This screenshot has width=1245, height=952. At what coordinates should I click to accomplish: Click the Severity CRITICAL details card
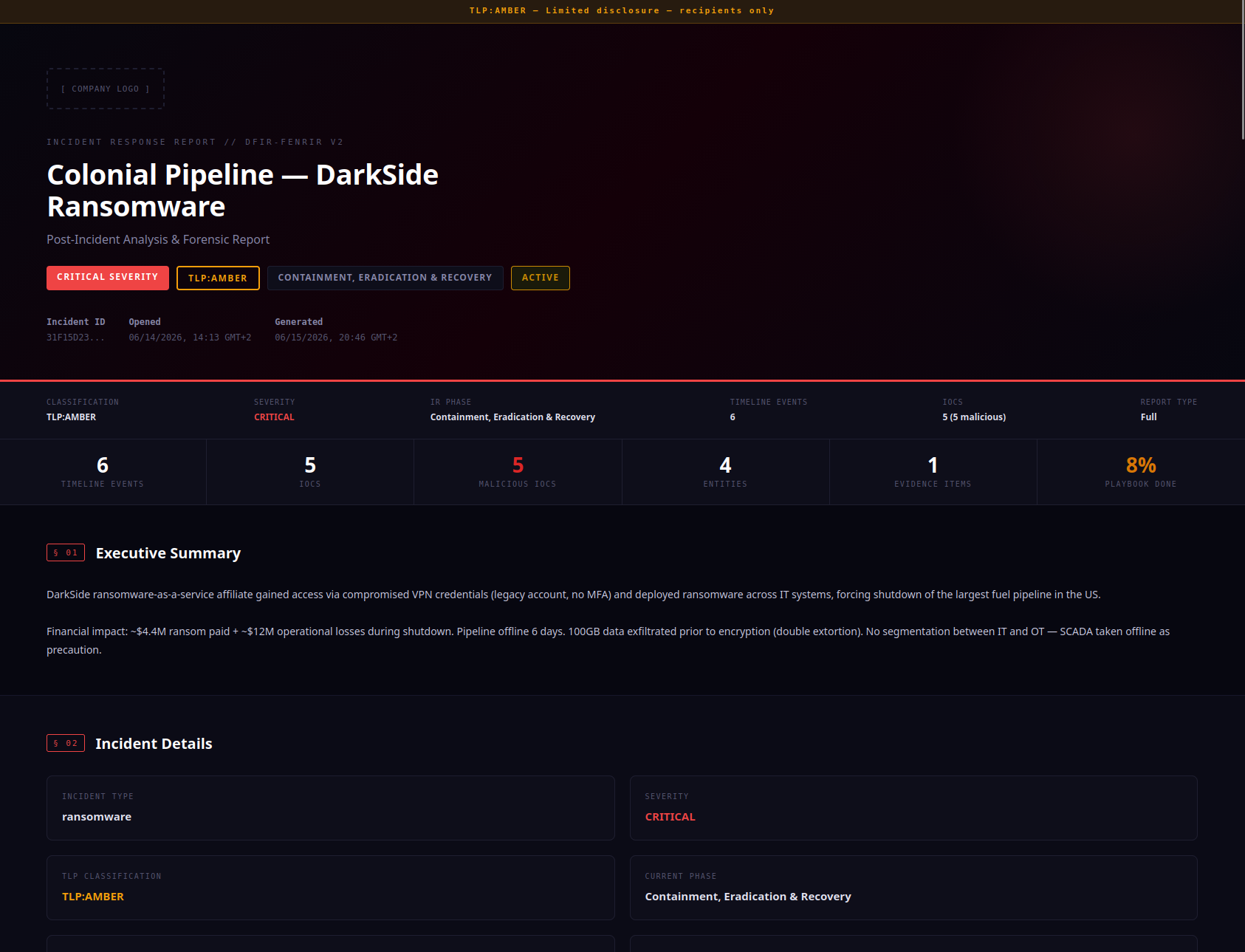click(913, 808)
